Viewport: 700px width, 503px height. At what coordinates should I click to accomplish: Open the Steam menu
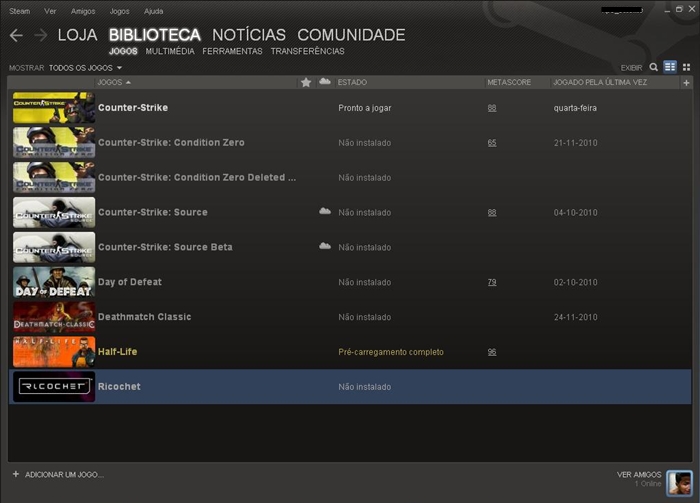[20, 11]
